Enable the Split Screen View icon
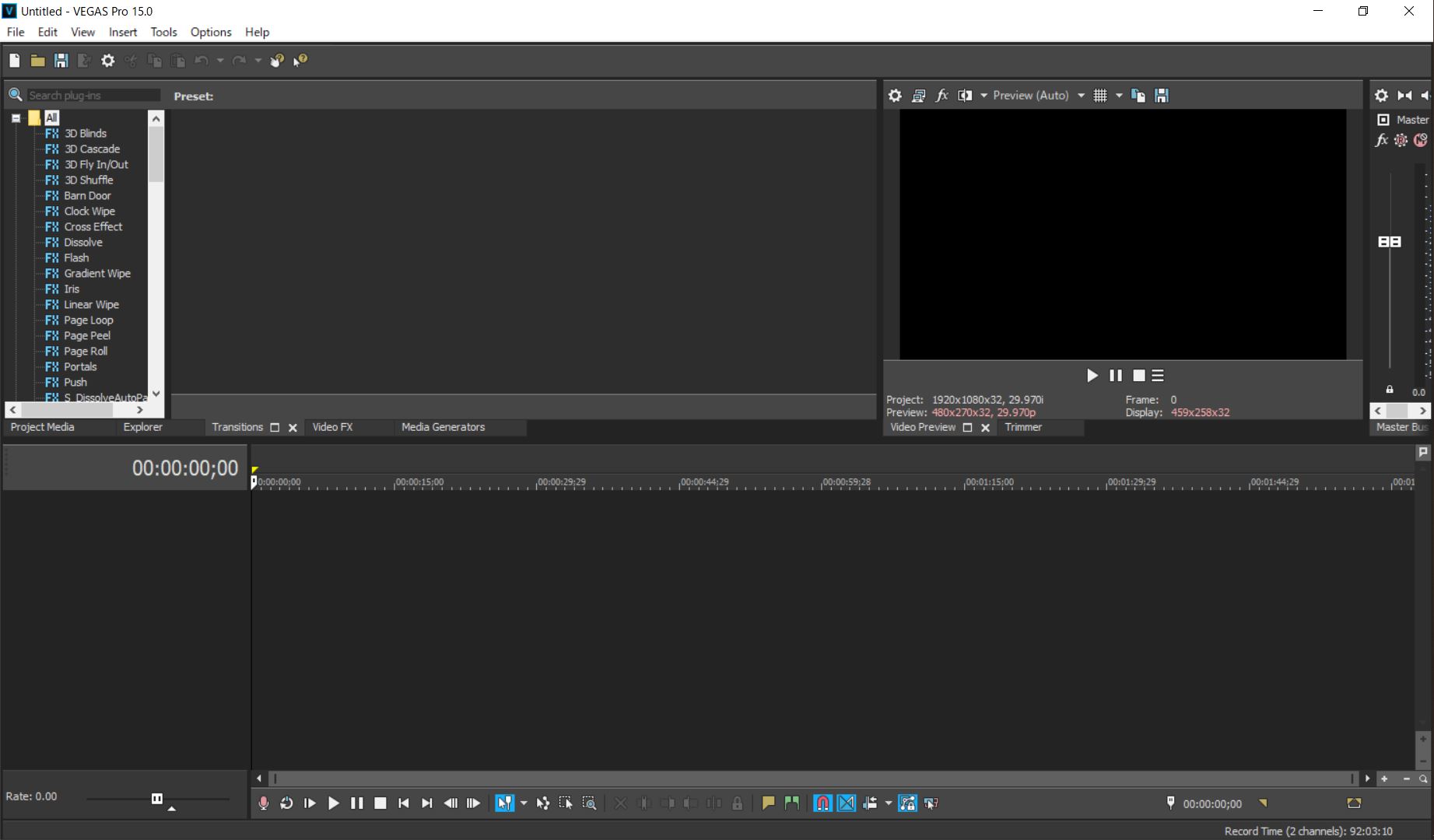Screen dimensions: 1434x840 (x=965, y=95)
